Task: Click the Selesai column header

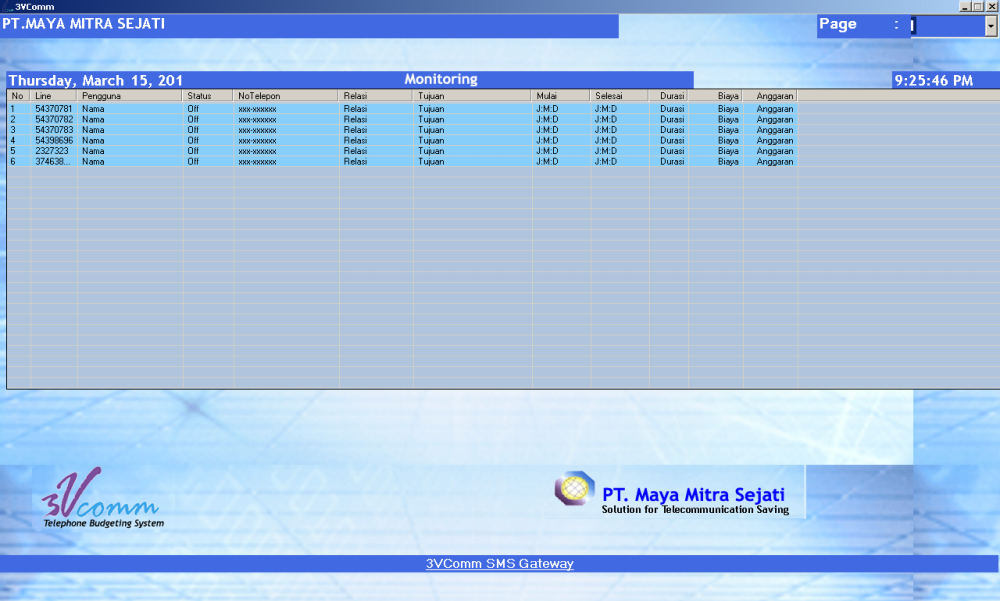Action: click(619, 96)
